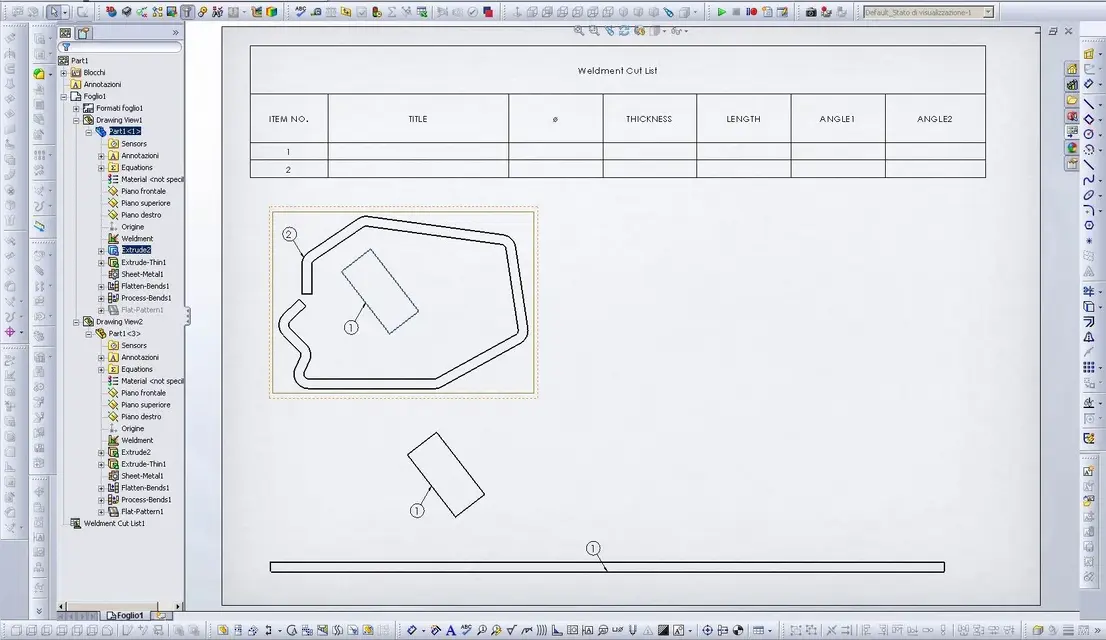Click the zoom to area magnifier above drawing
Image resolution: width=1106 pixels, height=640 pixels.
[x=594, y=31]
